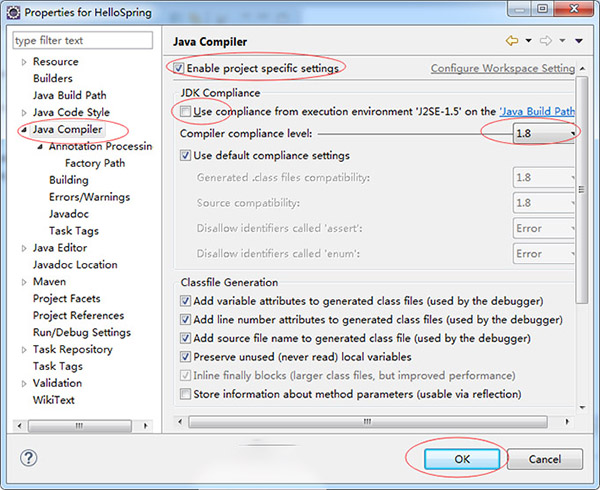
Task: Collapse the Java Compiler tree node
Action: point(24,130)
